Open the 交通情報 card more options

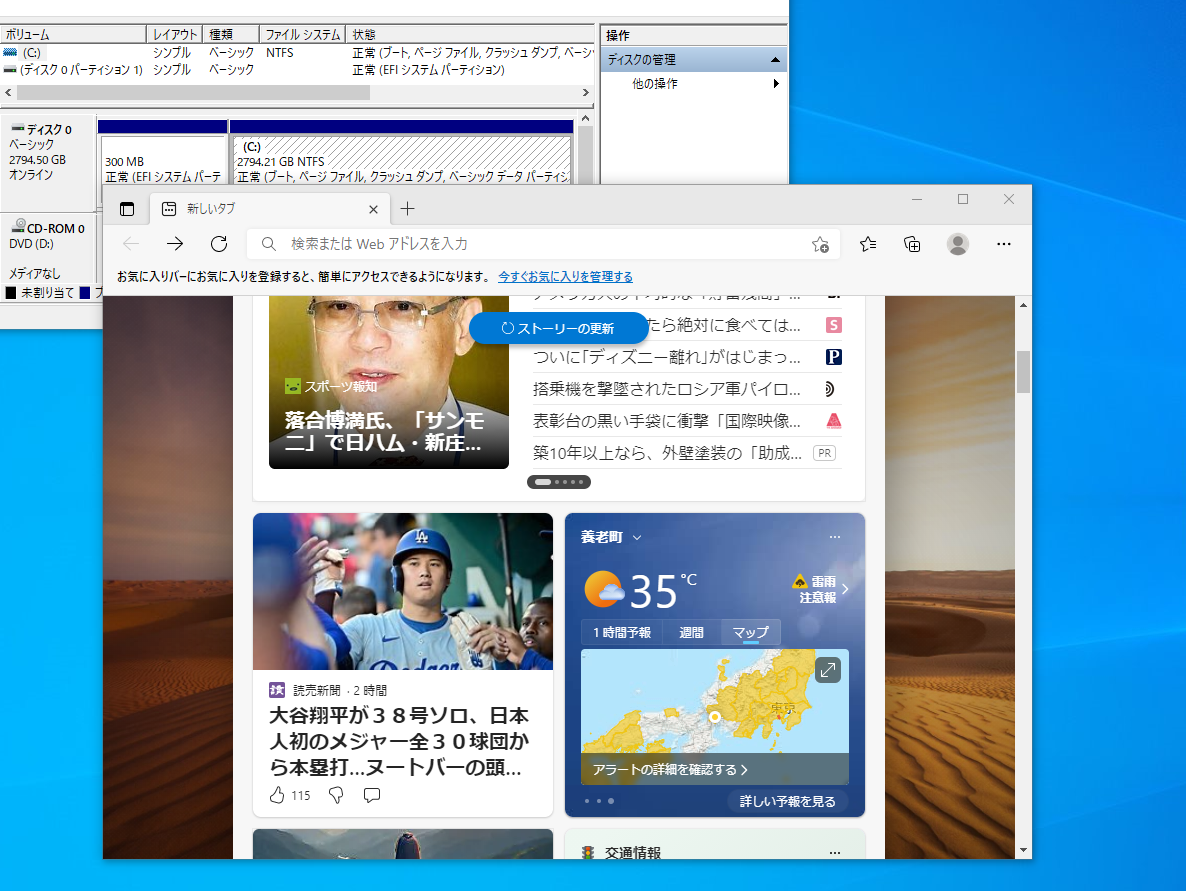(x=834, y=852)
